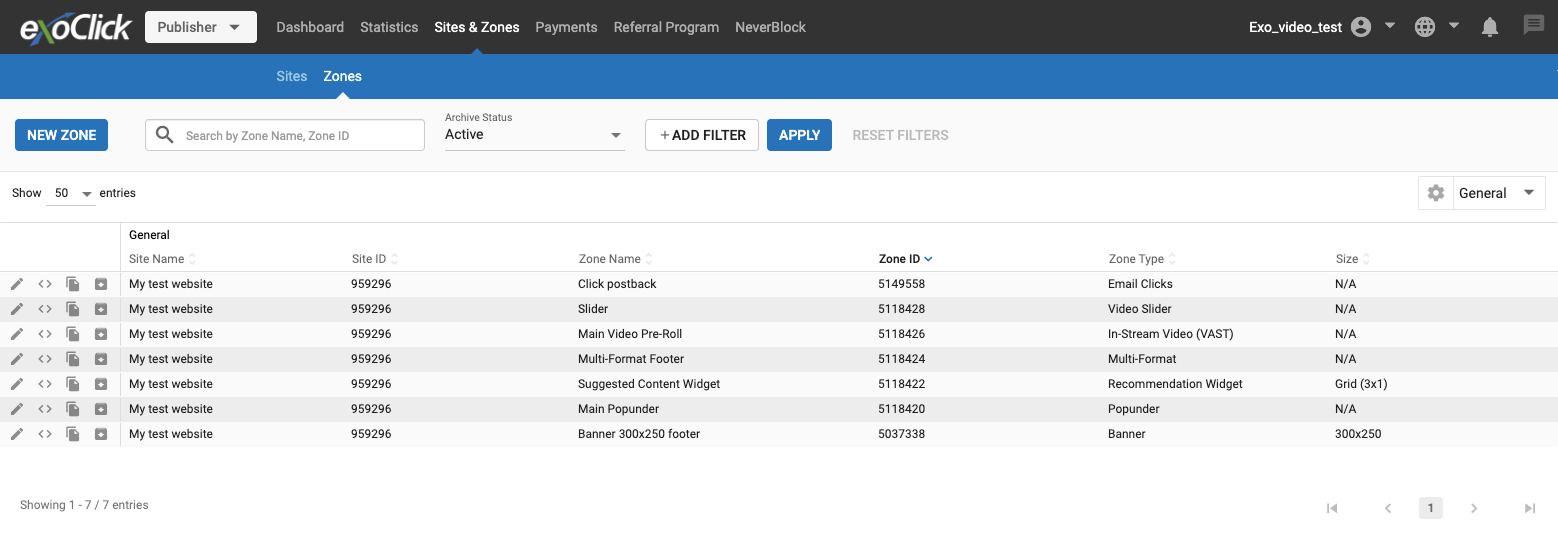This screenshot has height=548, width=1558.
Task: Switch to the Sites tab
Action: (x=292, y=76)
